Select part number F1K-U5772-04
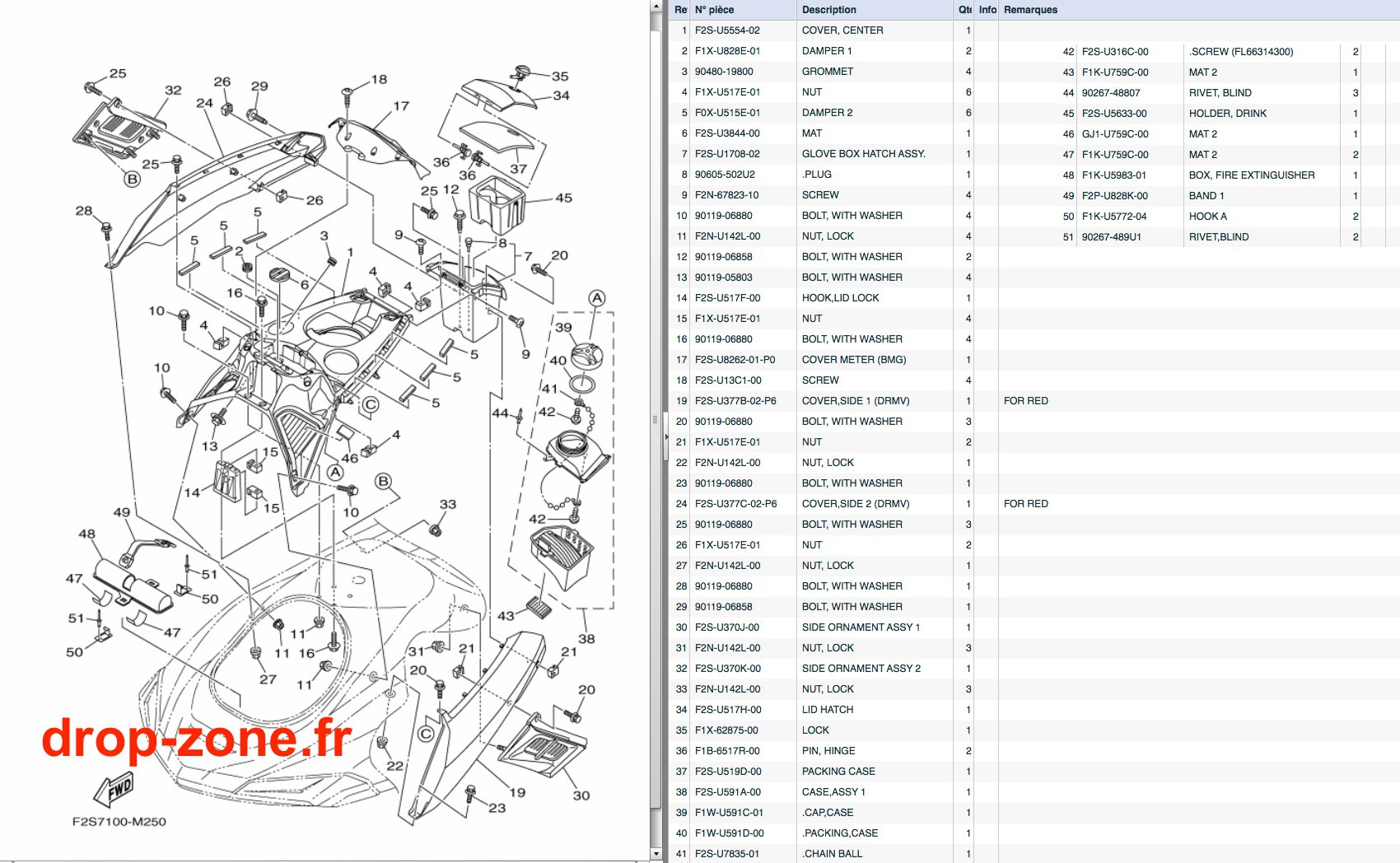 tap(1114, 217)
